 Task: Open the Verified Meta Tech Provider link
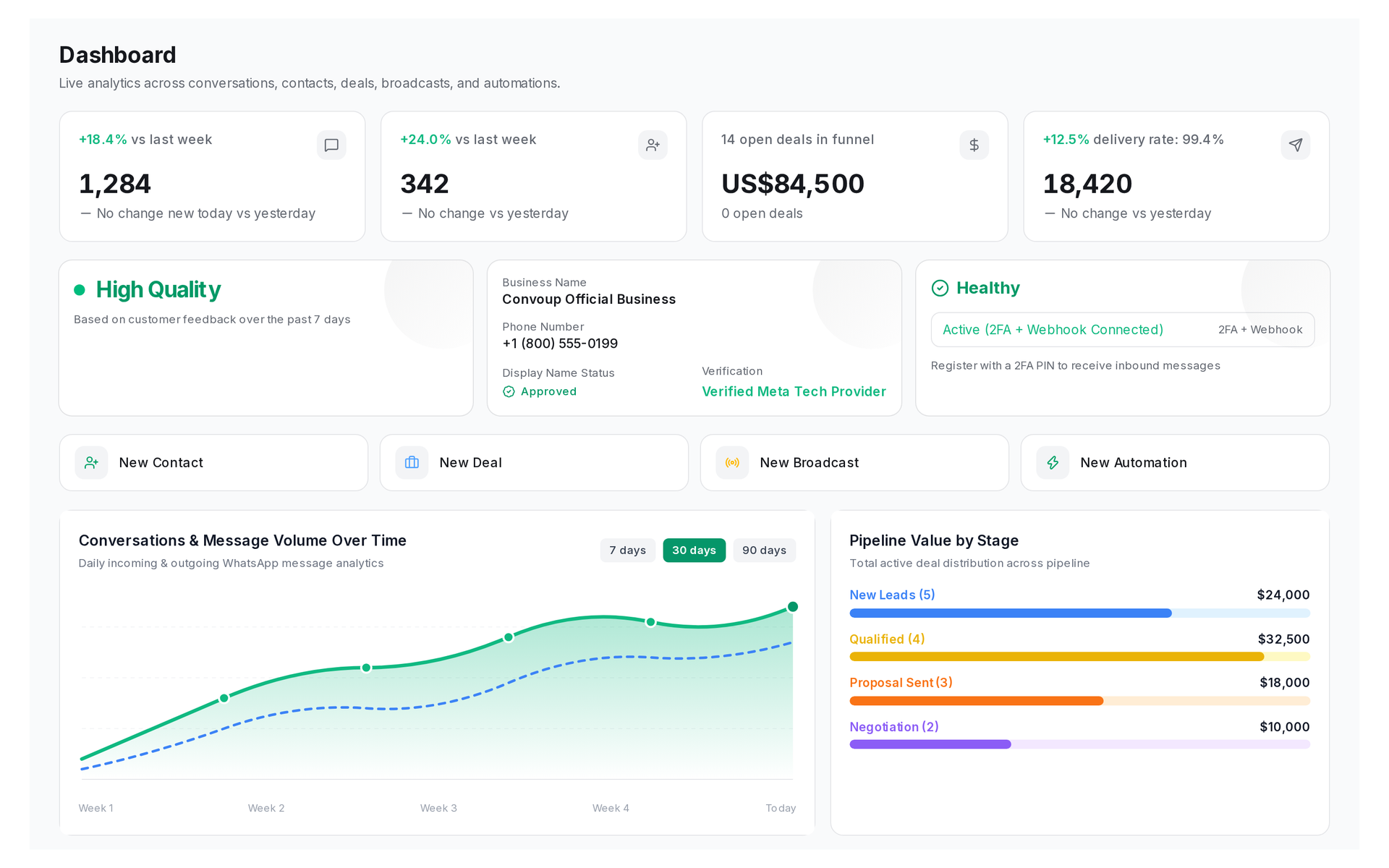pyautogui.click(x=794, y=391)
